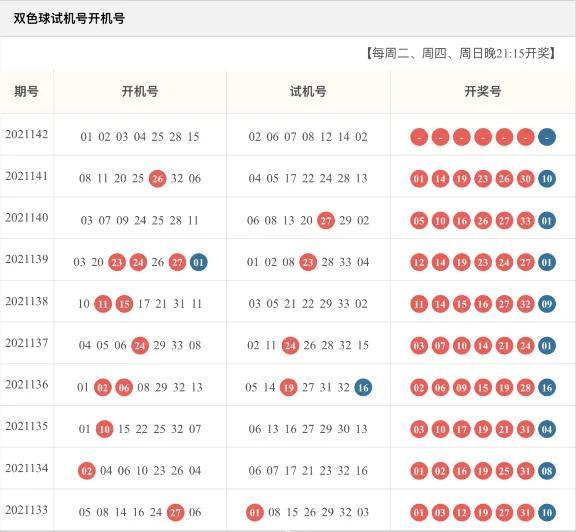Click blue dash ball in row 2021142

click(547, 137)
